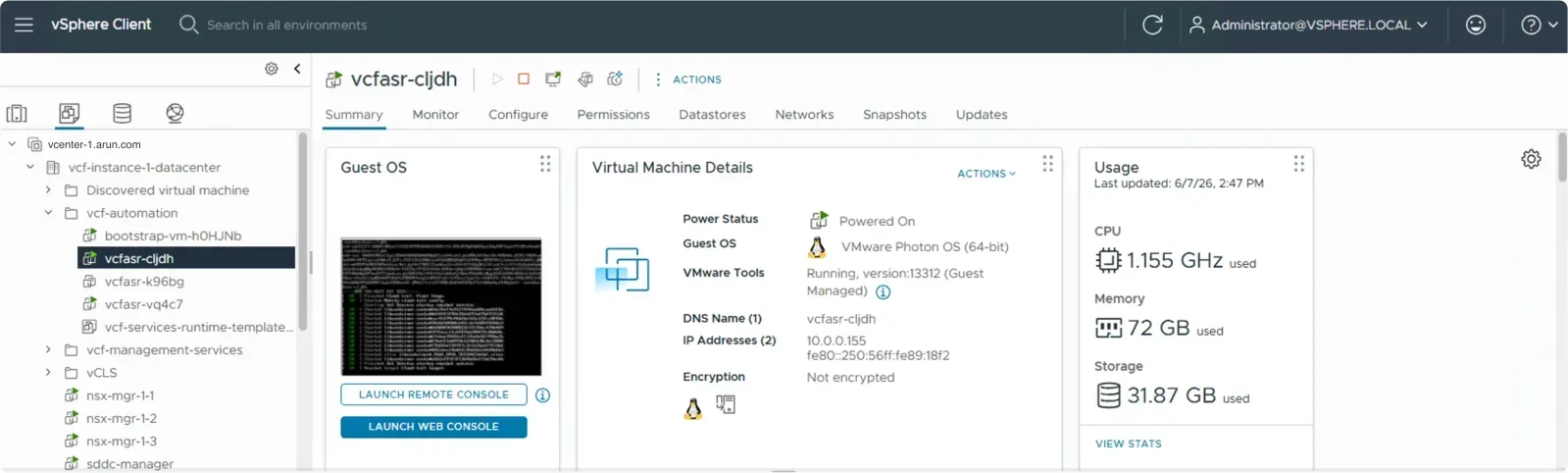The width and height of the screenshot is (1568, 473).
Task: Open the summary page customize gear
Action: pos(1531,159)
